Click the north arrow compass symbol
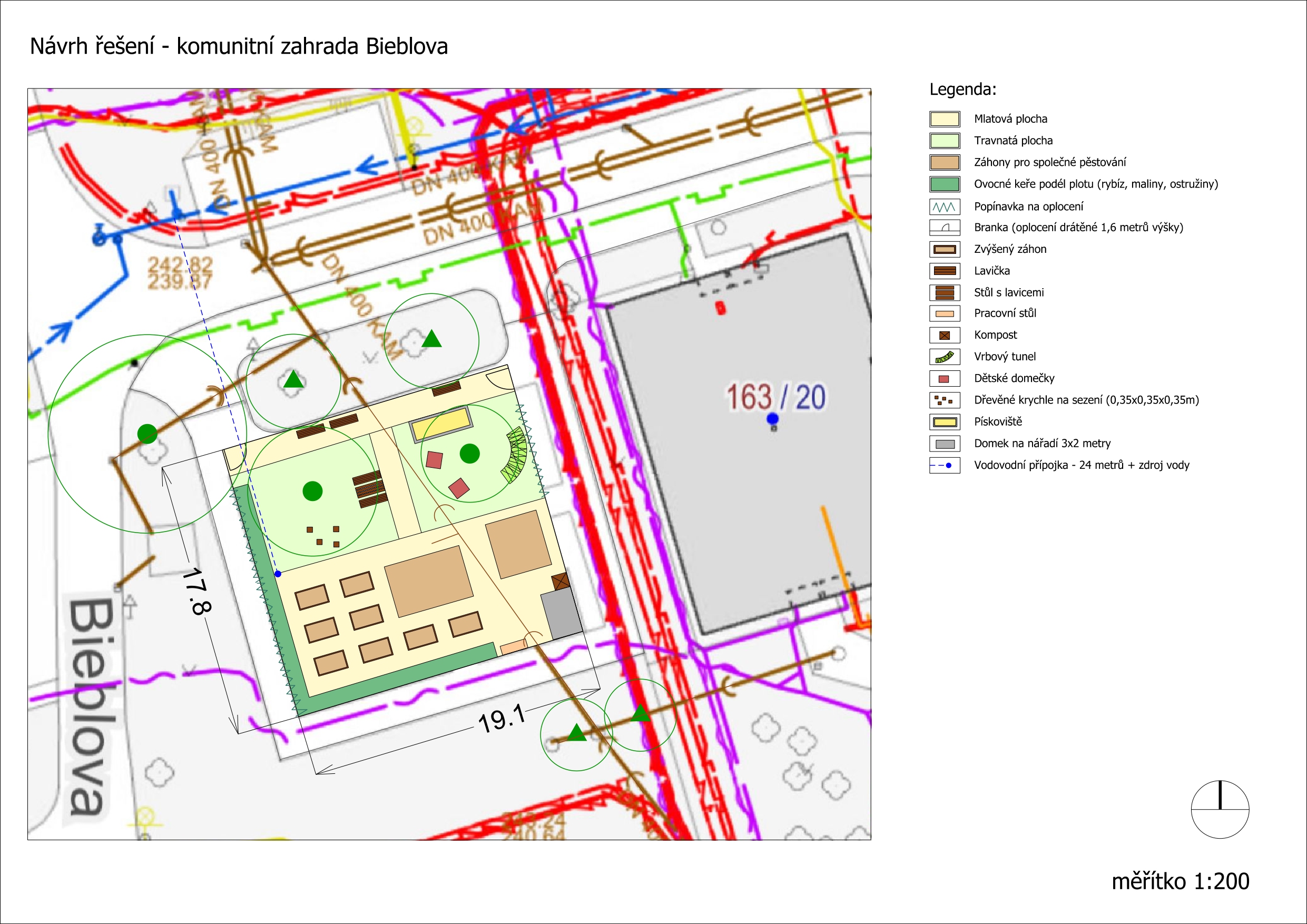The width and height of the screenshot is (1307, 924). click(1220, 809)
